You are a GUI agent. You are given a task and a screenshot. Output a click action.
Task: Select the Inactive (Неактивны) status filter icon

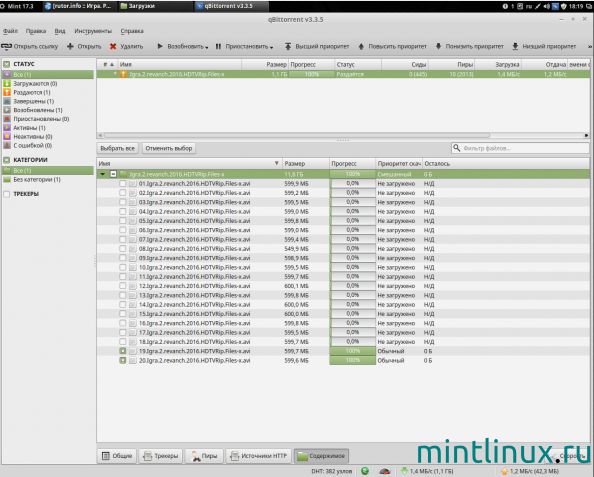point(7,136)
